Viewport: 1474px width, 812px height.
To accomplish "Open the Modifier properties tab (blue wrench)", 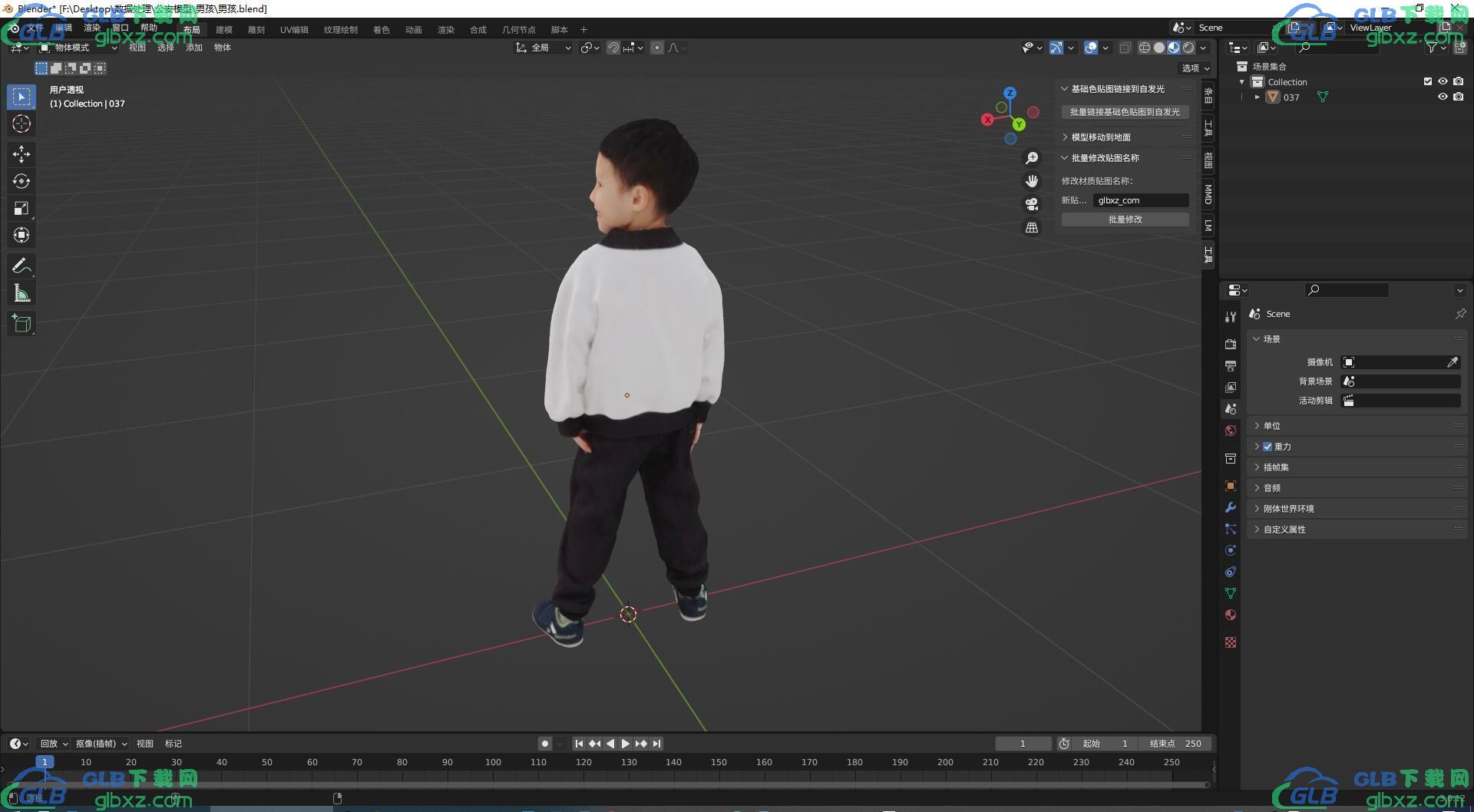I will click(x=1231, y=507).
